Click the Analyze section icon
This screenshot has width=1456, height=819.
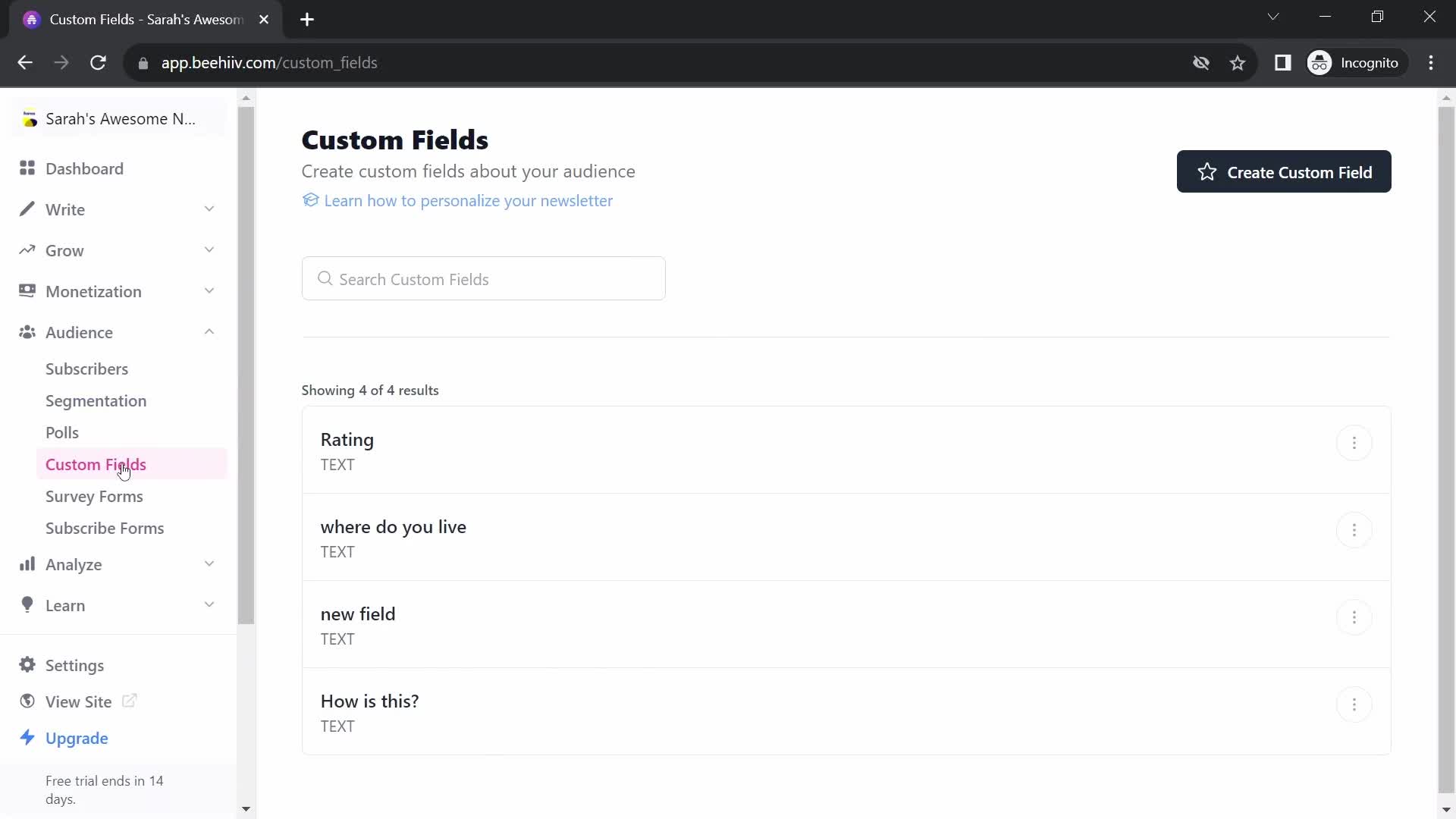click(27, 564)
